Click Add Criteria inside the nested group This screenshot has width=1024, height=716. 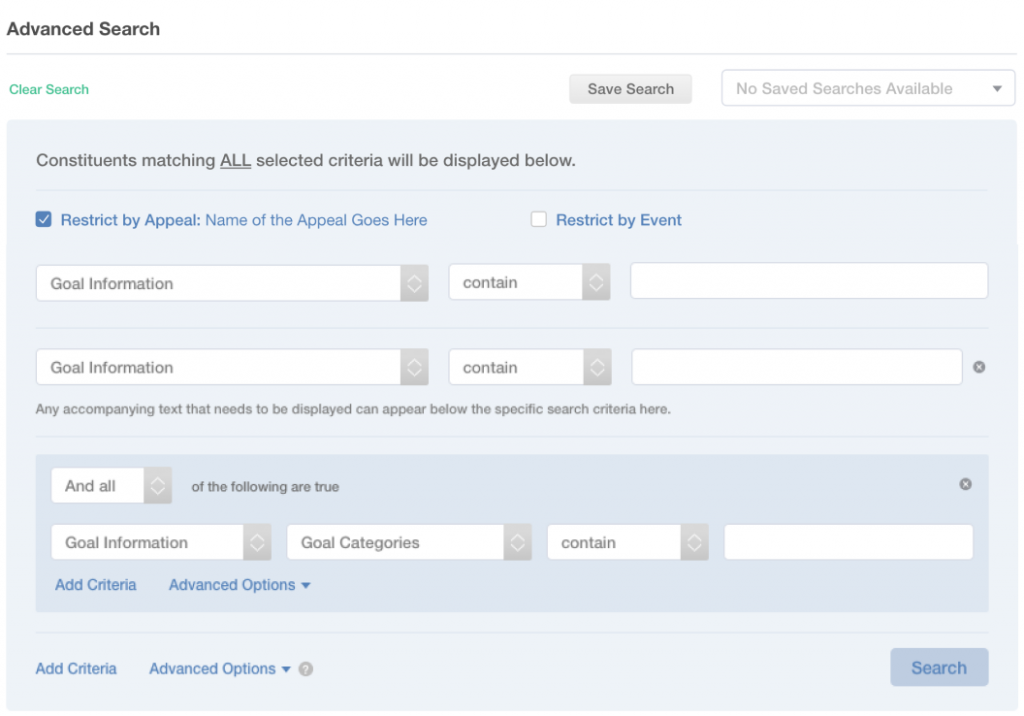click(x=95, y=584)
